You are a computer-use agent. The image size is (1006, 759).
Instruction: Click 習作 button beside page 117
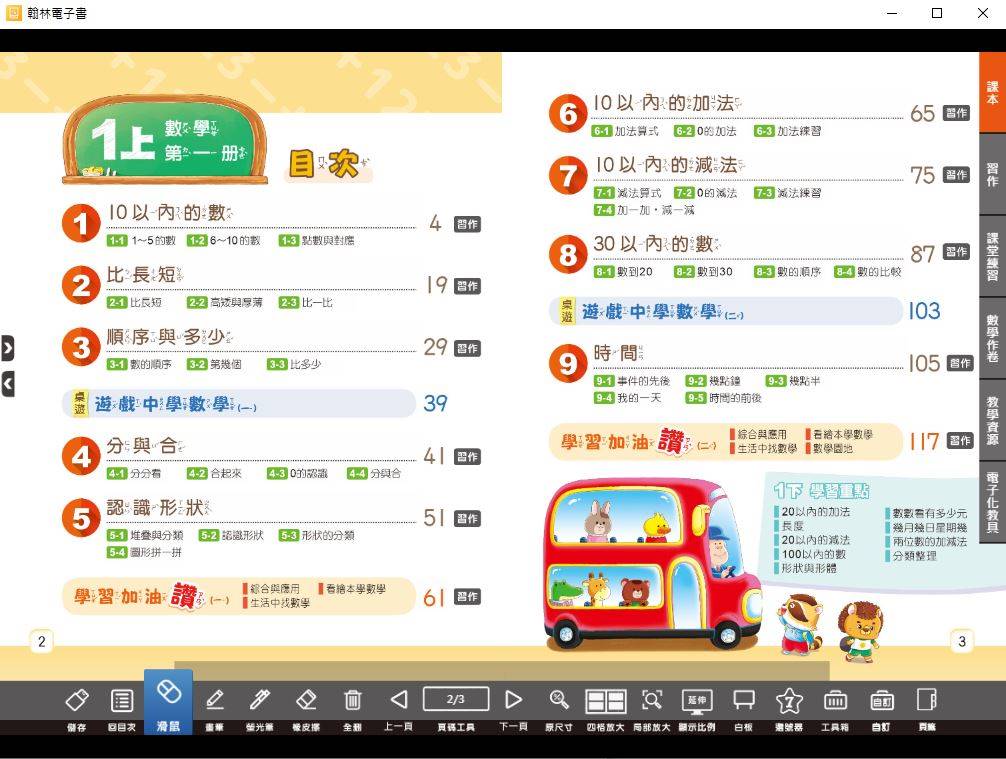click(x=960, y=440)
